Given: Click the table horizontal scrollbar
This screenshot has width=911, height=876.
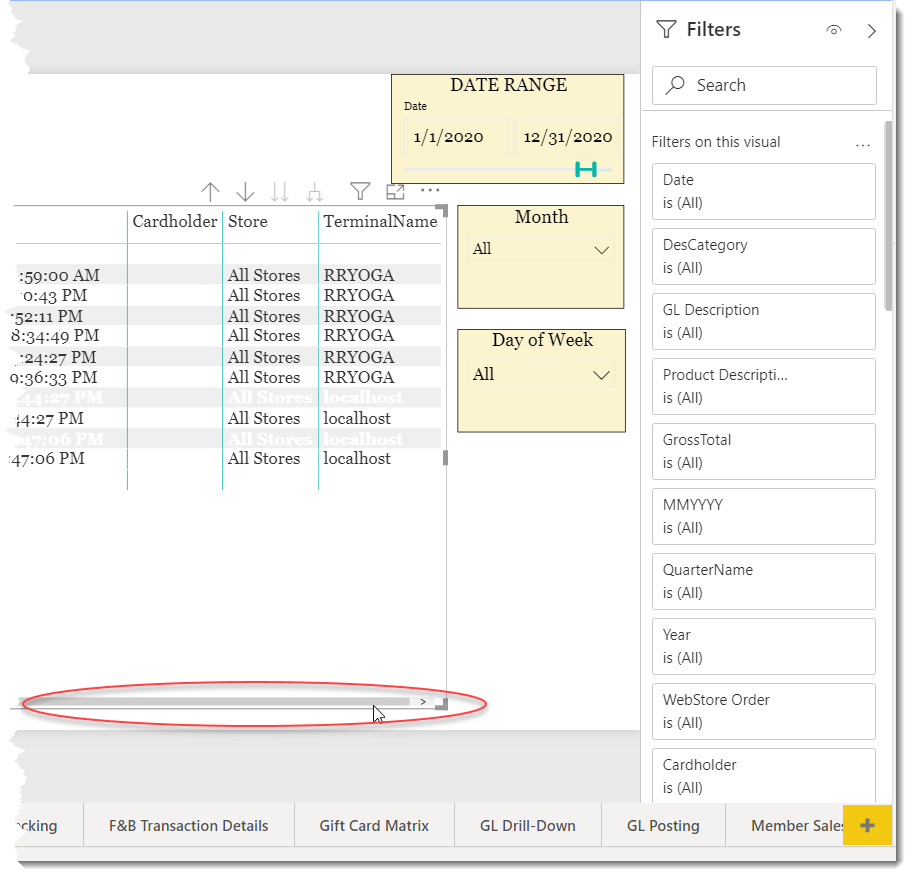Looking at the screenshot, I should [x=215, y=702].
